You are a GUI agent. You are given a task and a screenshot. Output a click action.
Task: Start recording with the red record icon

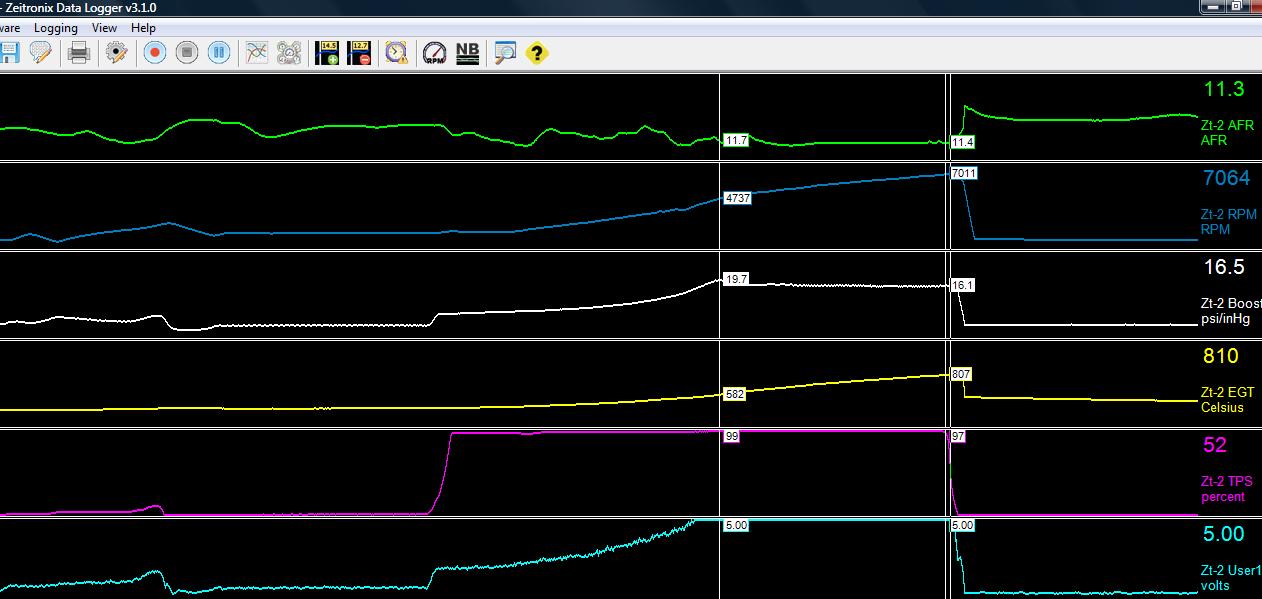click(153, 53)
